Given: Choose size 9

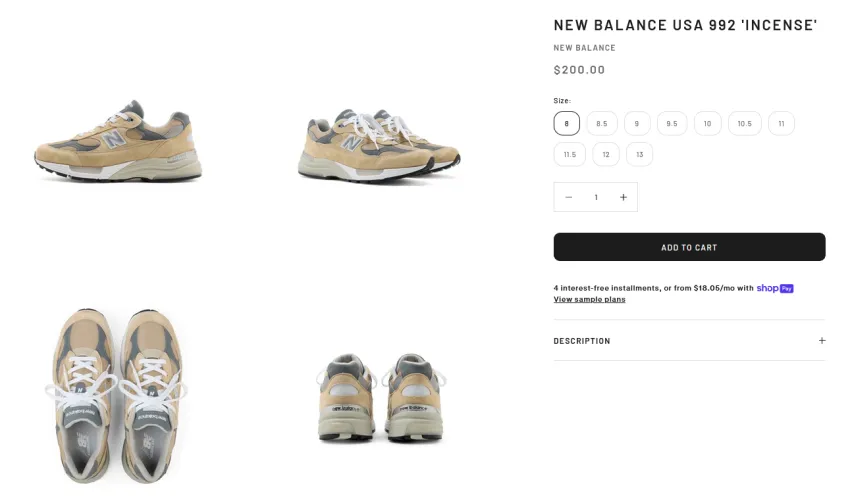Looking at the screenshot, I should click(x=637, y=124).
